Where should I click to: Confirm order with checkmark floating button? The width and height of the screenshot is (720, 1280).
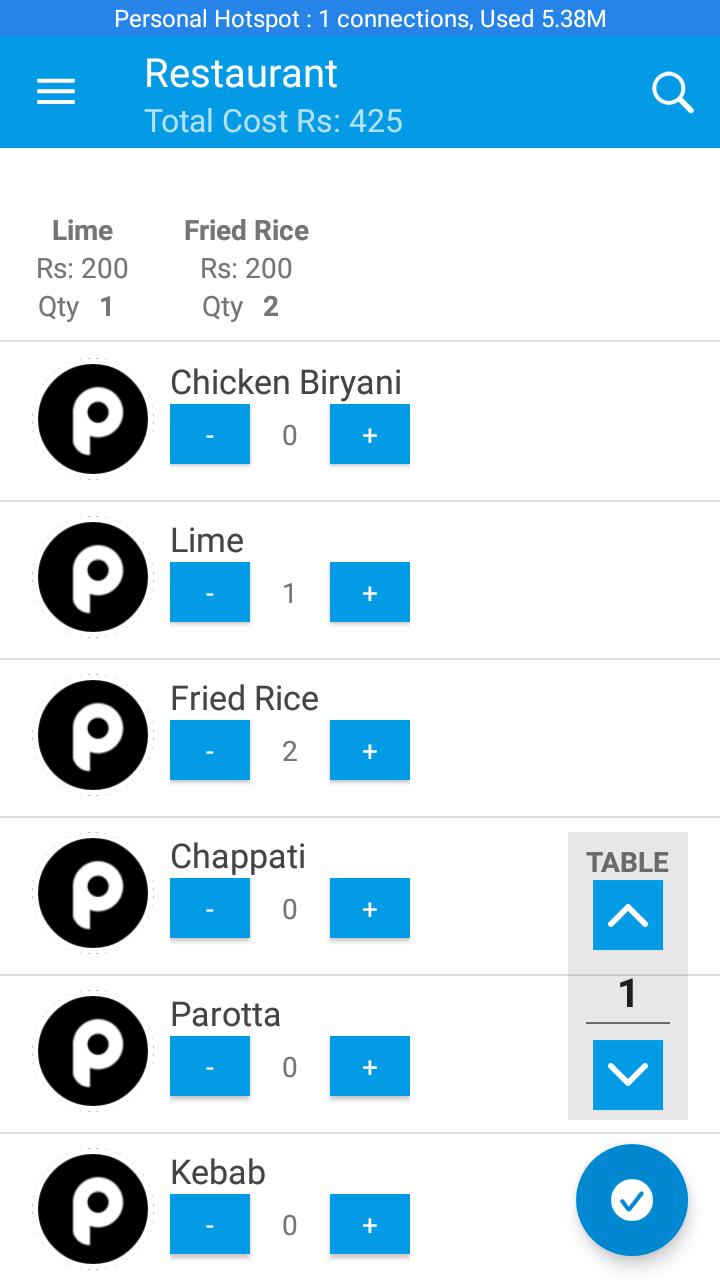point(632,1199)
